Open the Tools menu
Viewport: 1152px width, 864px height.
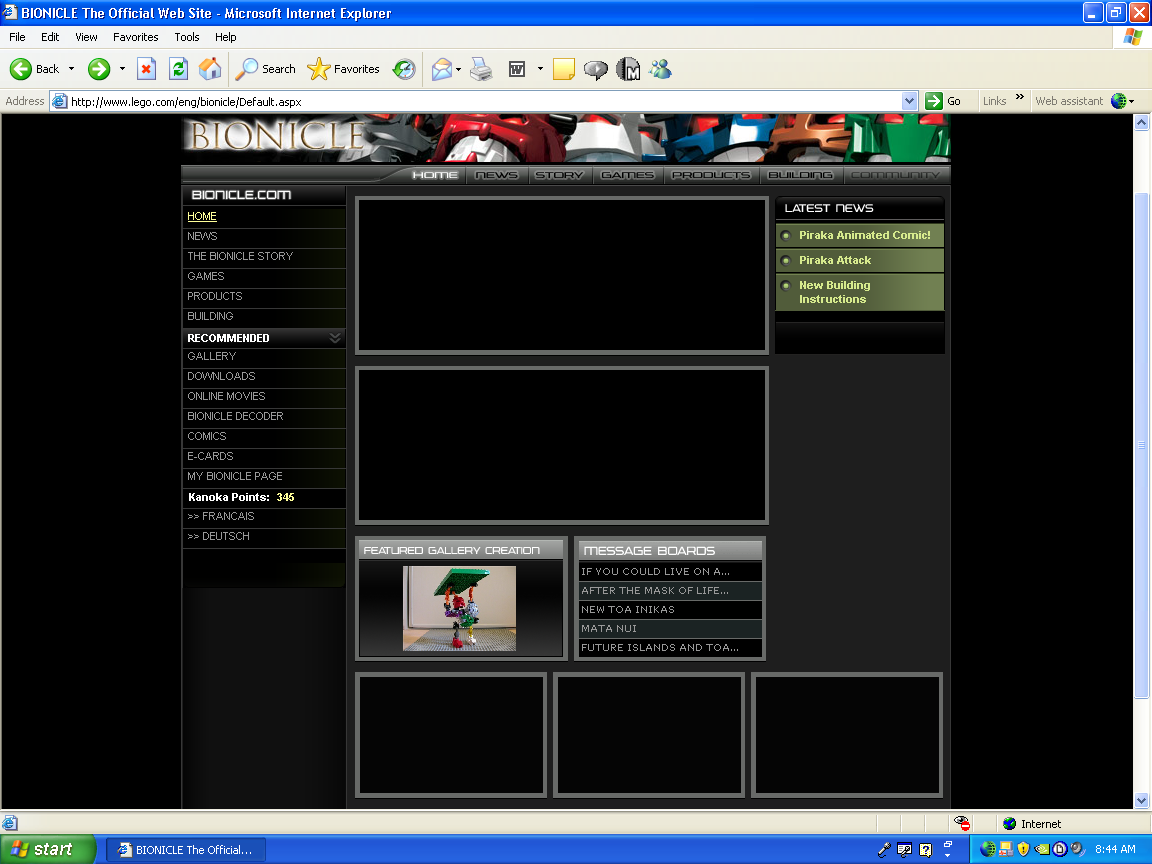coord(187,37)
